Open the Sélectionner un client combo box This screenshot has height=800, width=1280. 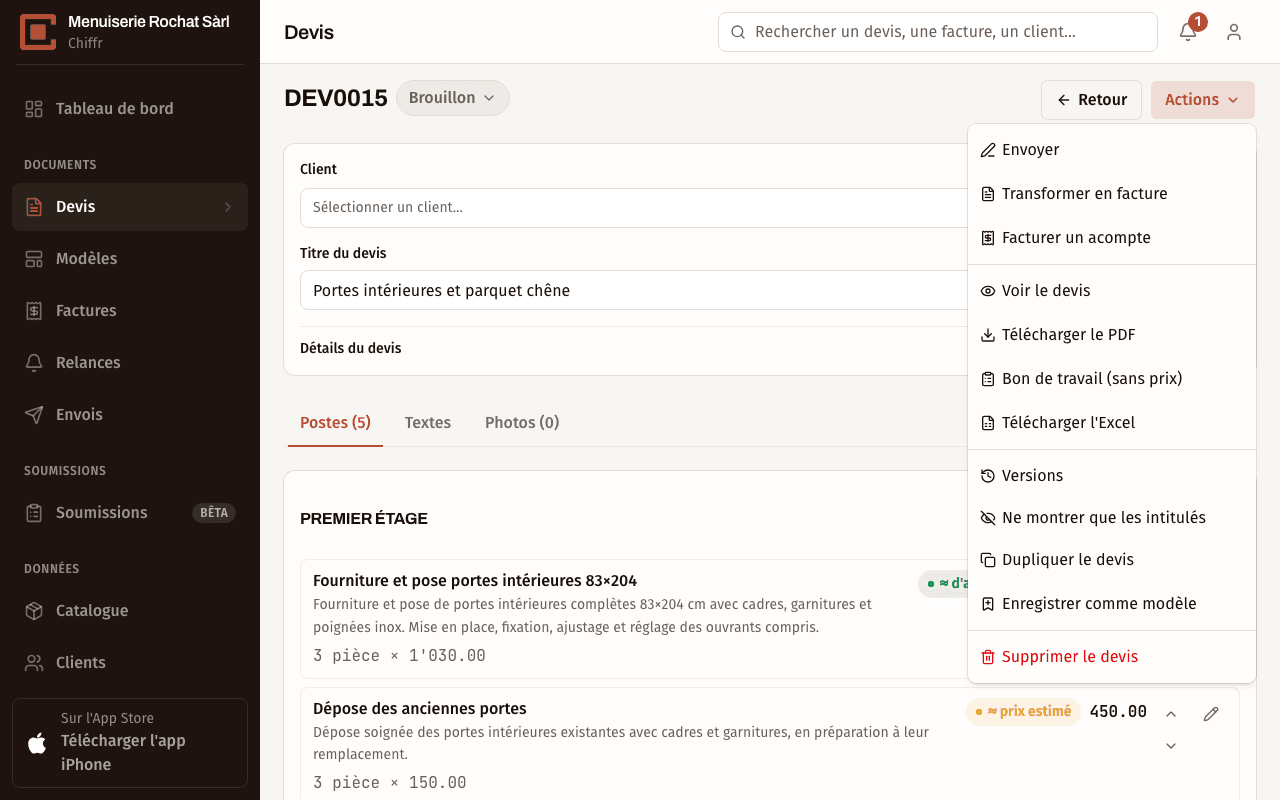tap(634, 208)
